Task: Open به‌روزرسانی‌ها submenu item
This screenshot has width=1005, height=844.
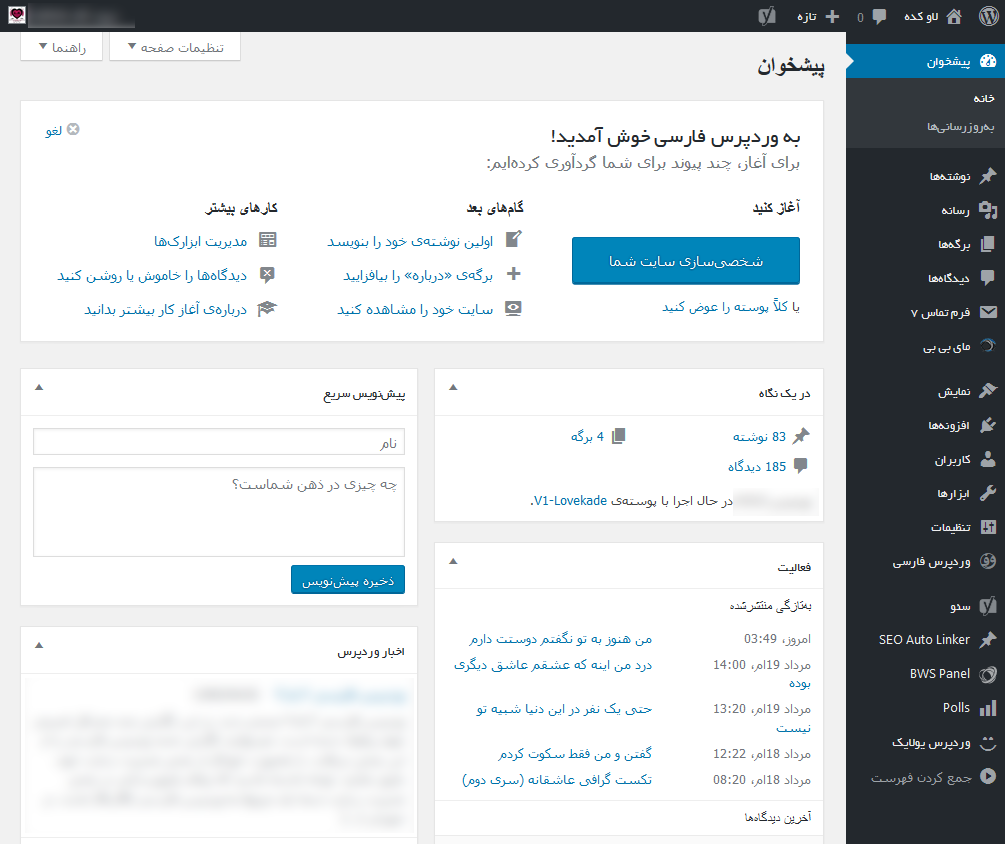Action: click(961, 127)
